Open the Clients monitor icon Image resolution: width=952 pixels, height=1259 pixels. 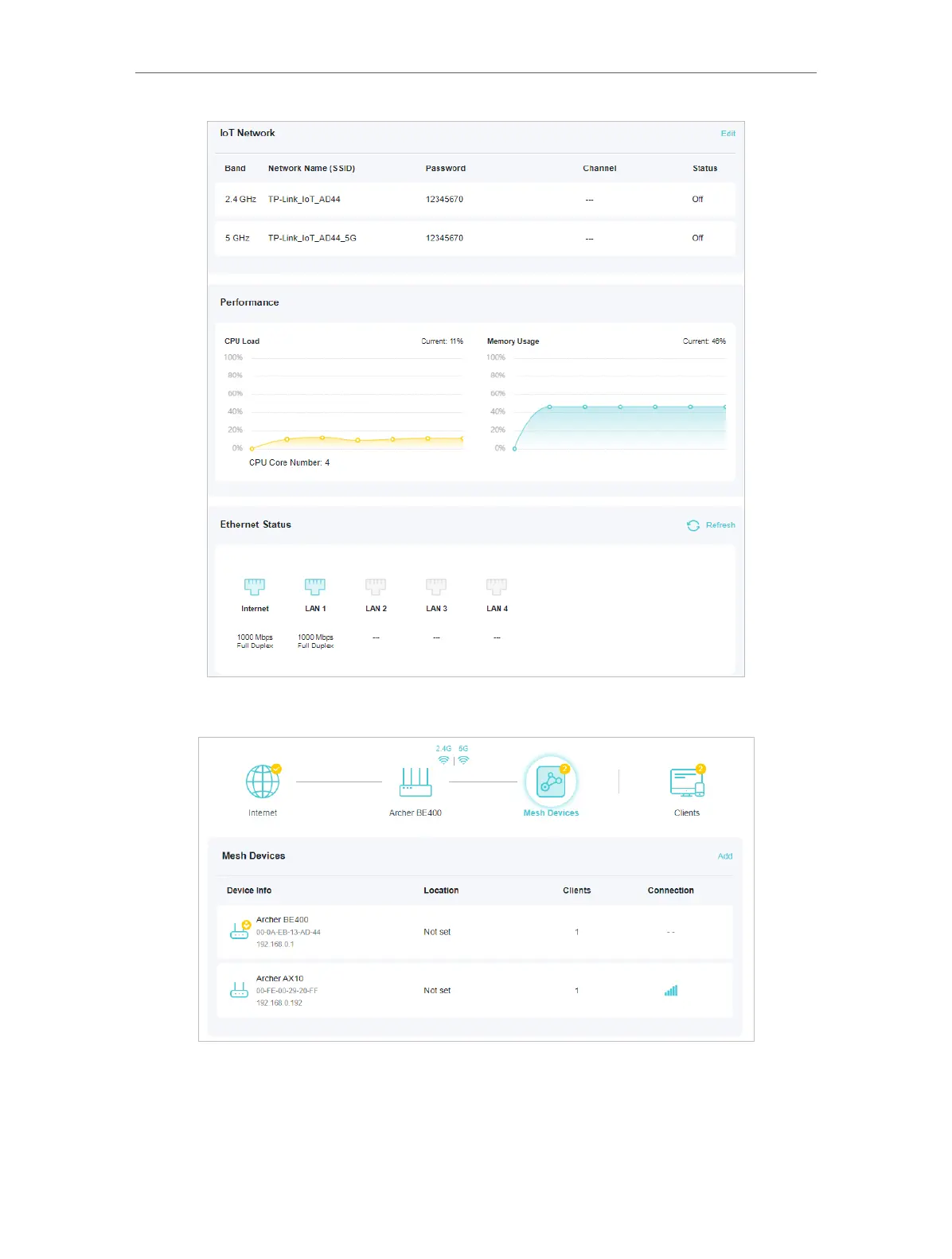686,782
